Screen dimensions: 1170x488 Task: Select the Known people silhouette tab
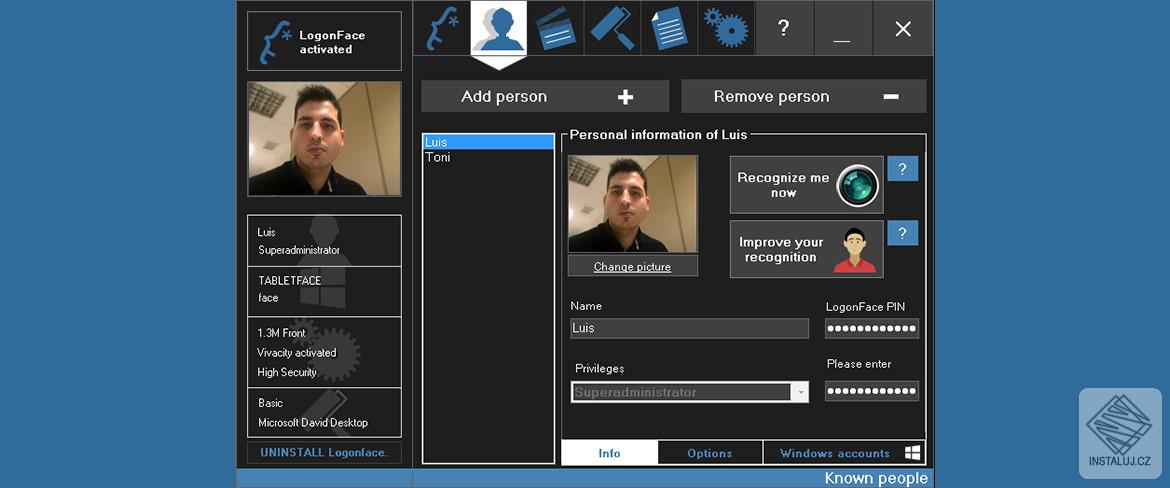[x=498, y=28]
